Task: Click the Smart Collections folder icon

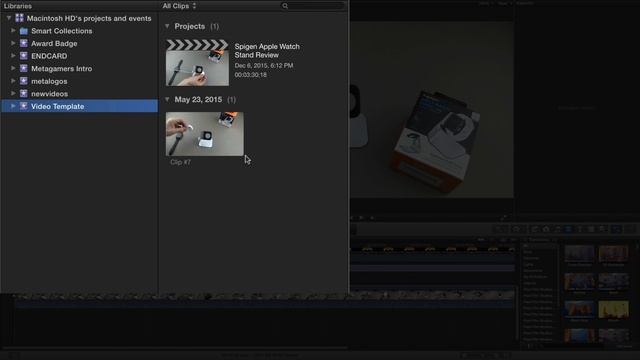Action: coord(24,31)
